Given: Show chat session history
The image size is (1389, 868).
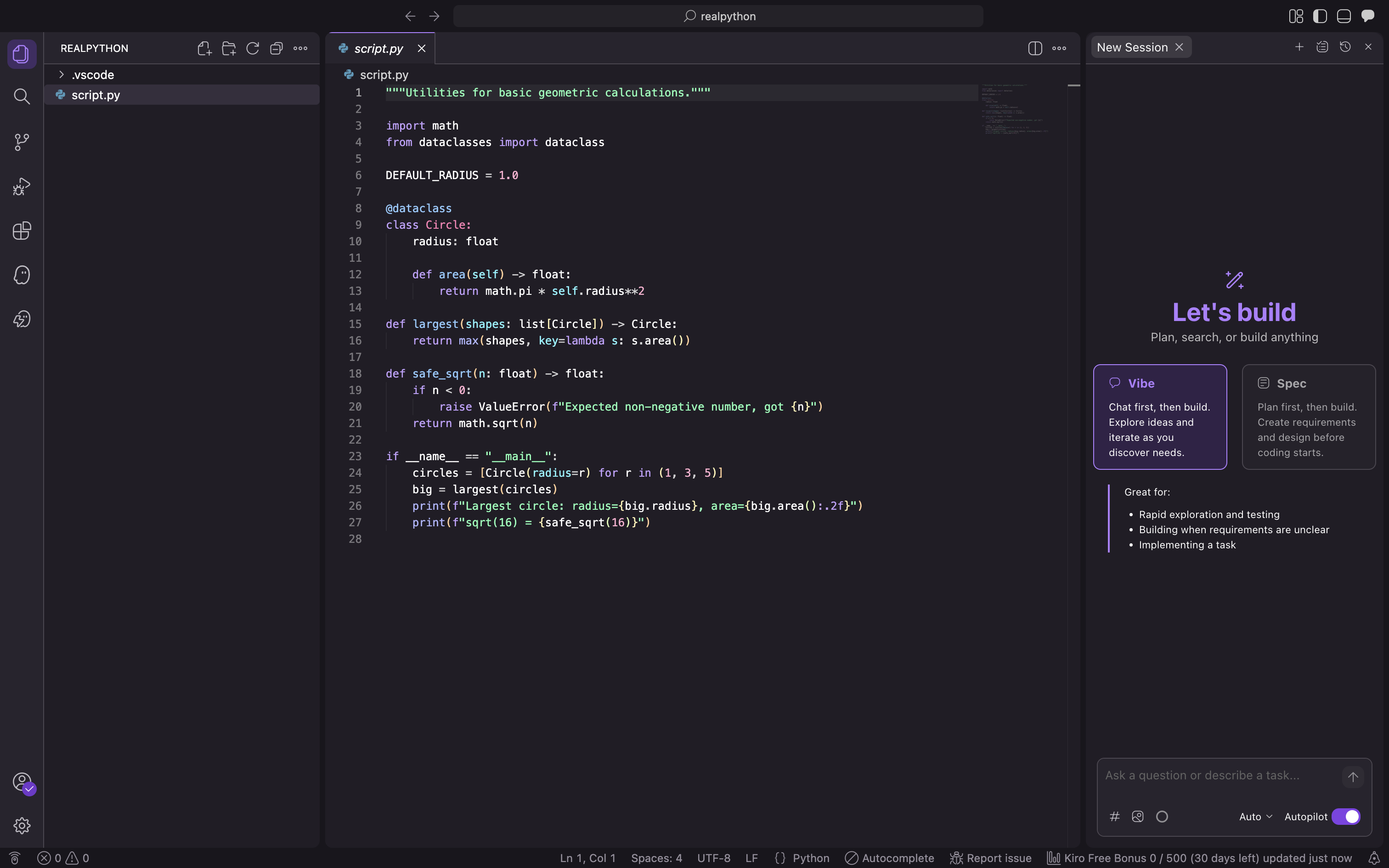Looking at the screenshot, I should [1345, 47].
